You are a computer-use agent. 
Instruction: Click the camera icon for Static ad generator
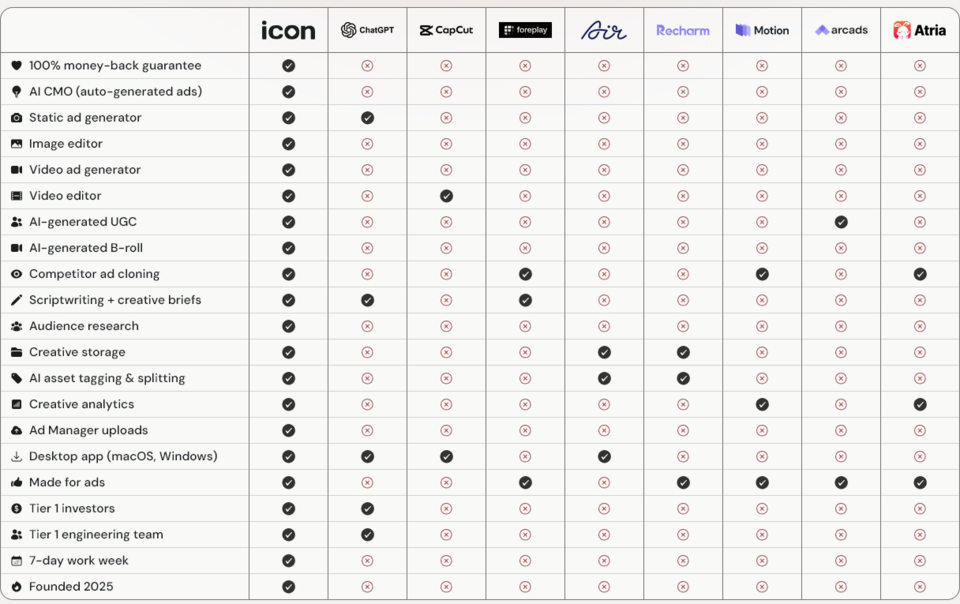click(17, 117)
